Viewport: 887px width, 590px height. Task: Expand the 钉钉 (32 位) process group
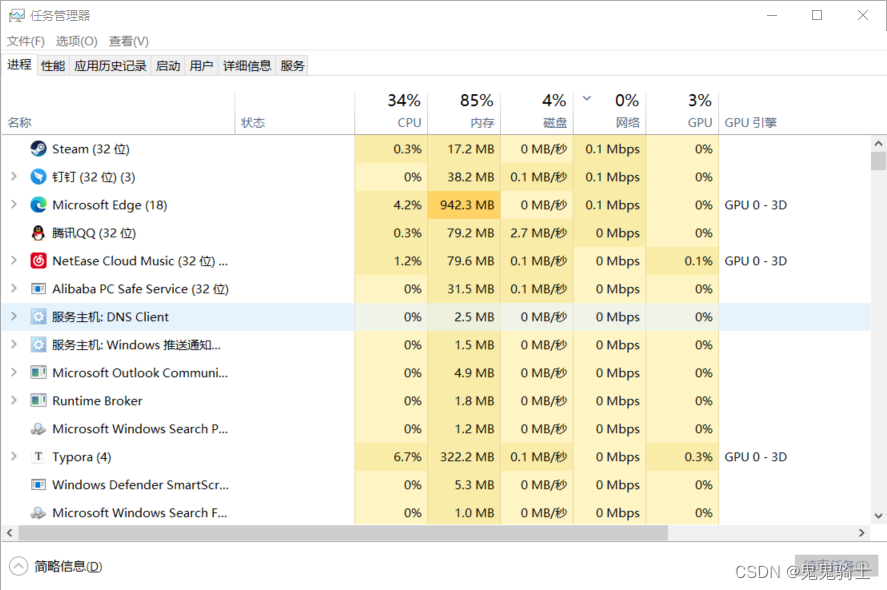pyautogui.click(x=14, y=176)
